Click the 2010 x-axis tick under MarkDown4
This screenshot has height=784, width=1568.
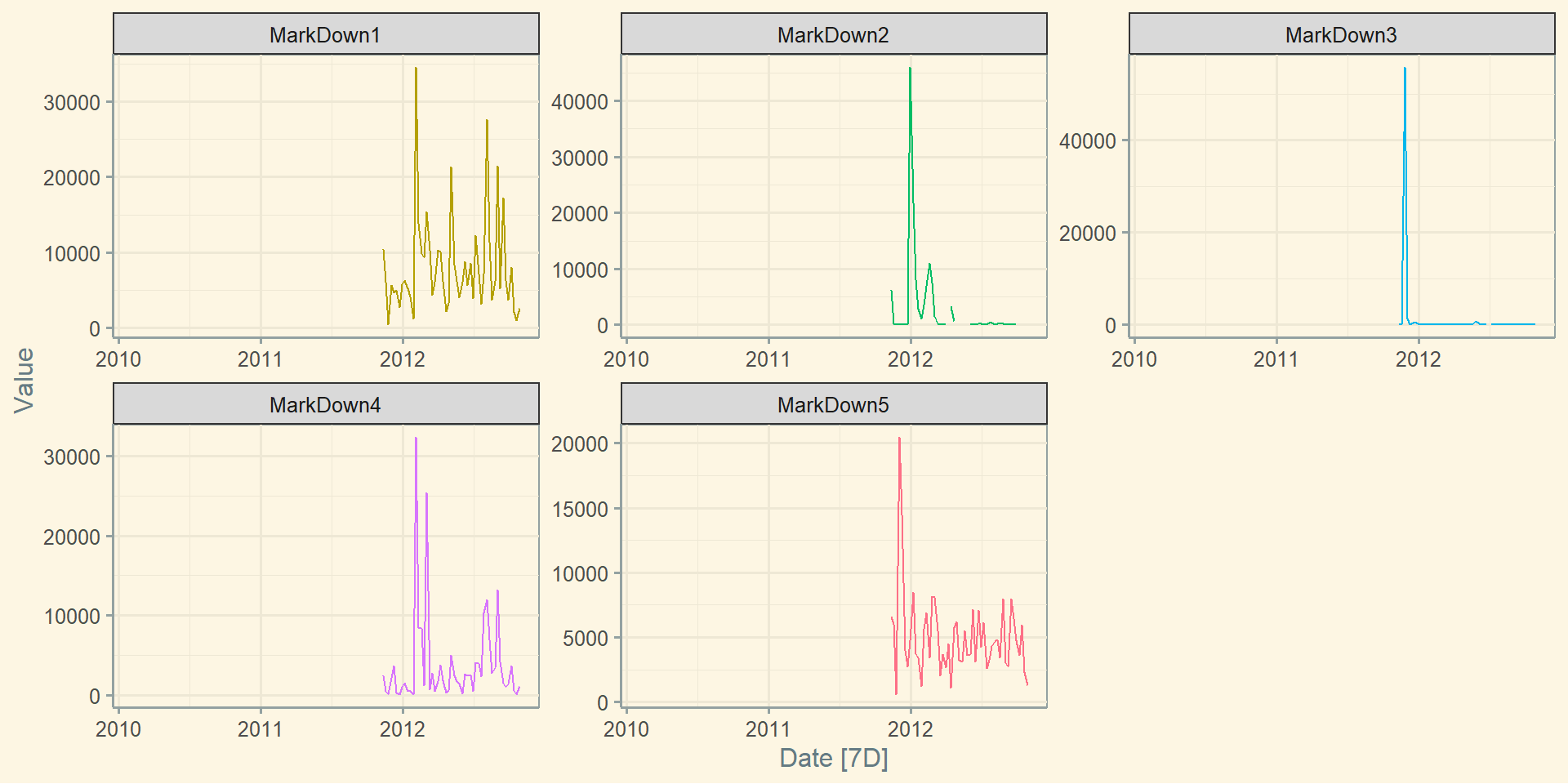[x=118, y=728]
